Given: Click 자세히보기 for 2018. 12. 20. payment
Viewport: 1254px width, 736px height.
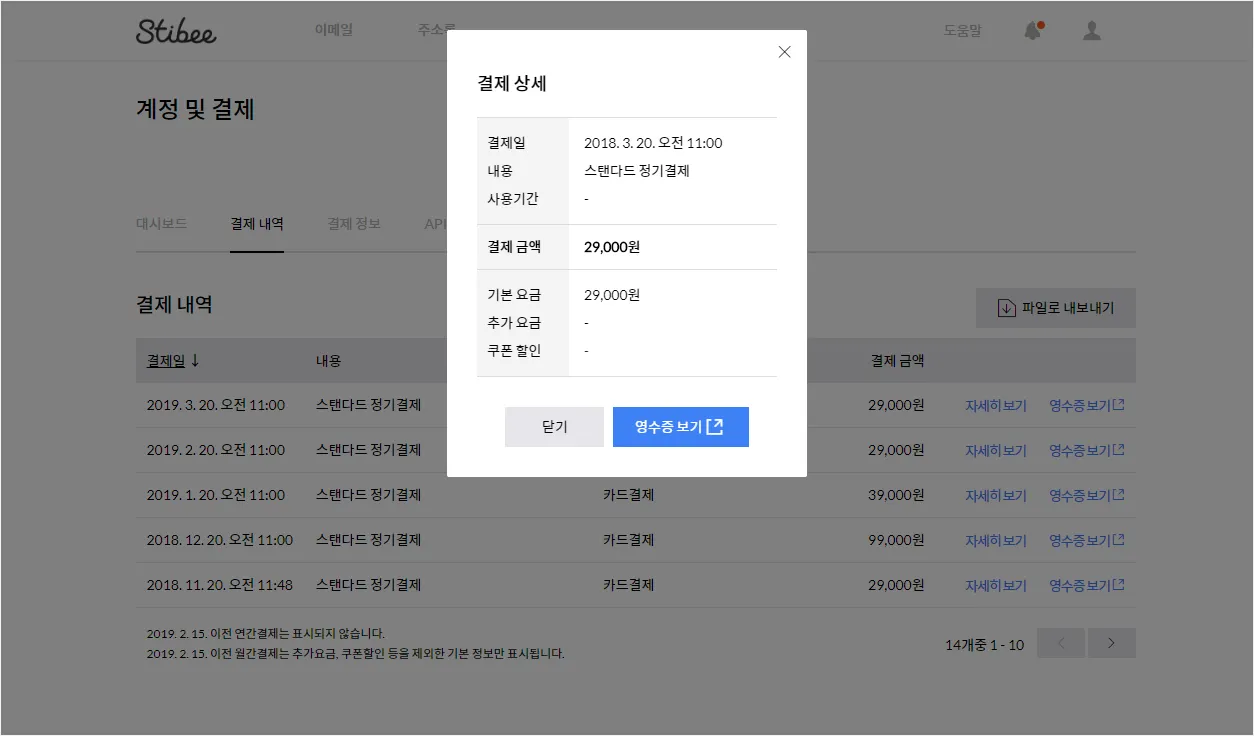Looking at the screenshot, I should [x=996, y=541].
